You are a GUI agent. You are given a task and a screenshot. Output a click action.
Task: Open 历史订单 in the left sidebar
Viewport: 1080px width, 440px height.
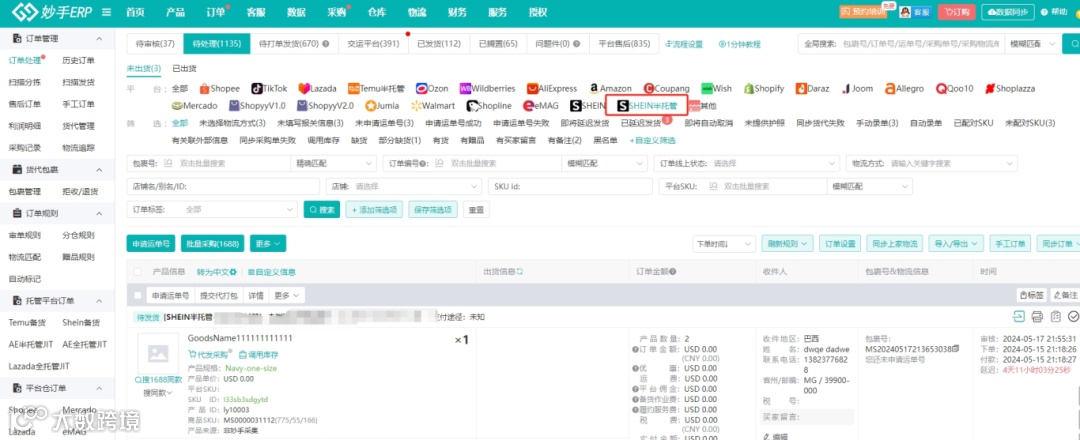tap(79, 60)
